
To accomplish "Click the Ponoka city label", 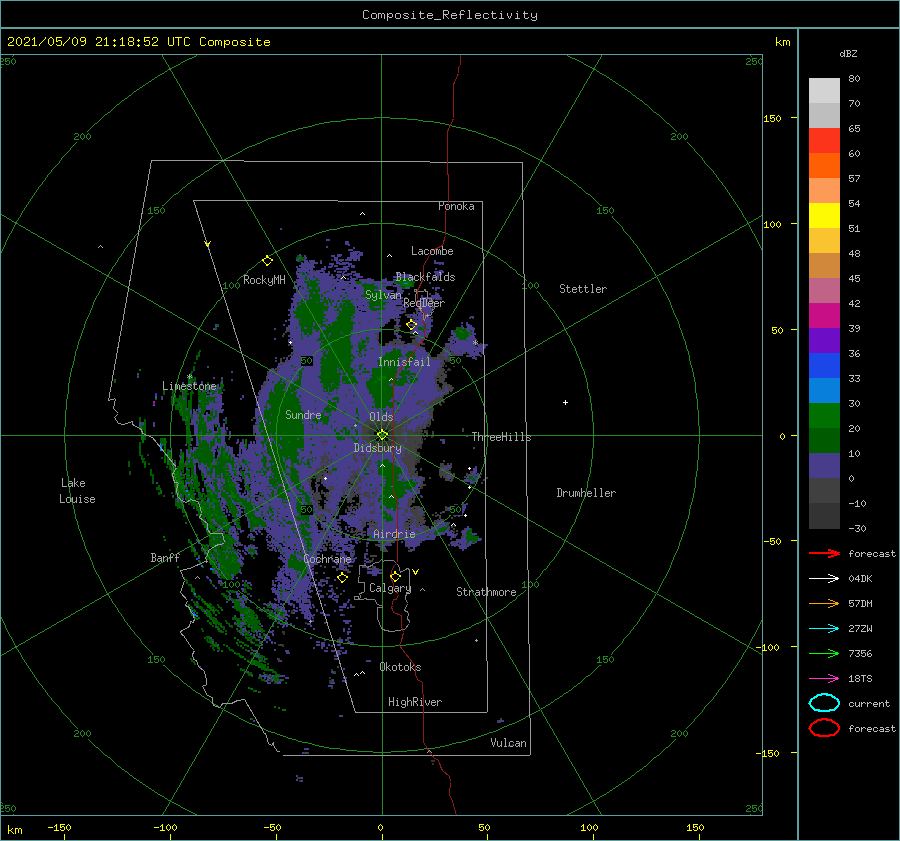I will (x=456, y=206).
